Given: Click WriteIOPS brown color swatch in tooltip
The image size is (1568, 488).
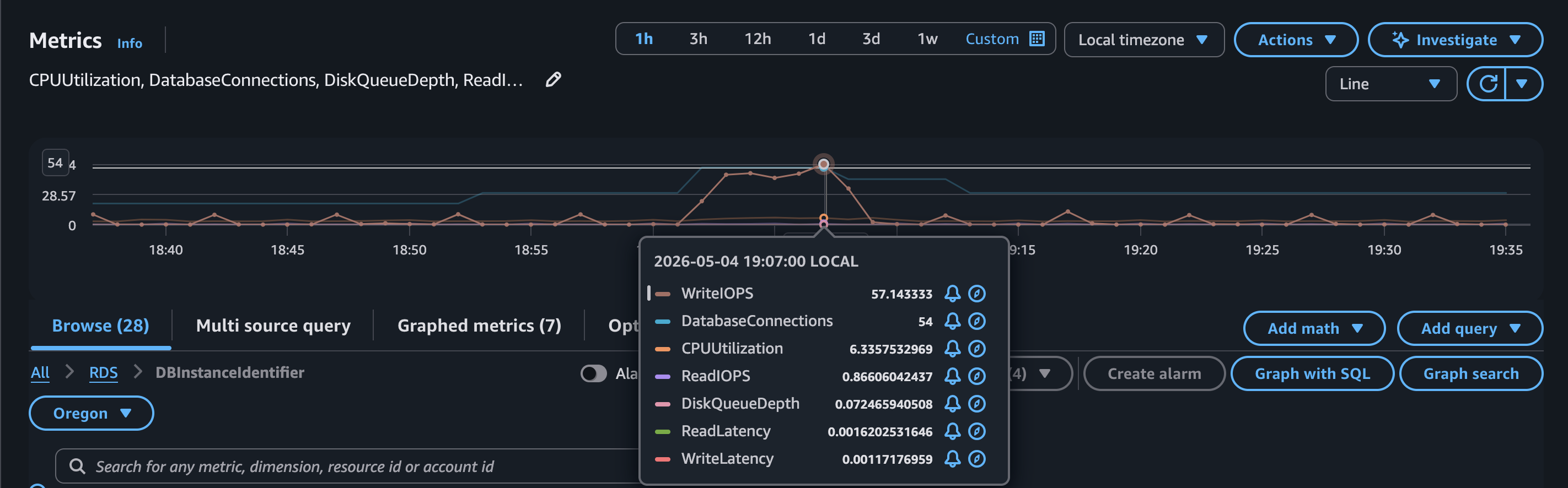Looking at the screenshot, I should tap(662, 294).
